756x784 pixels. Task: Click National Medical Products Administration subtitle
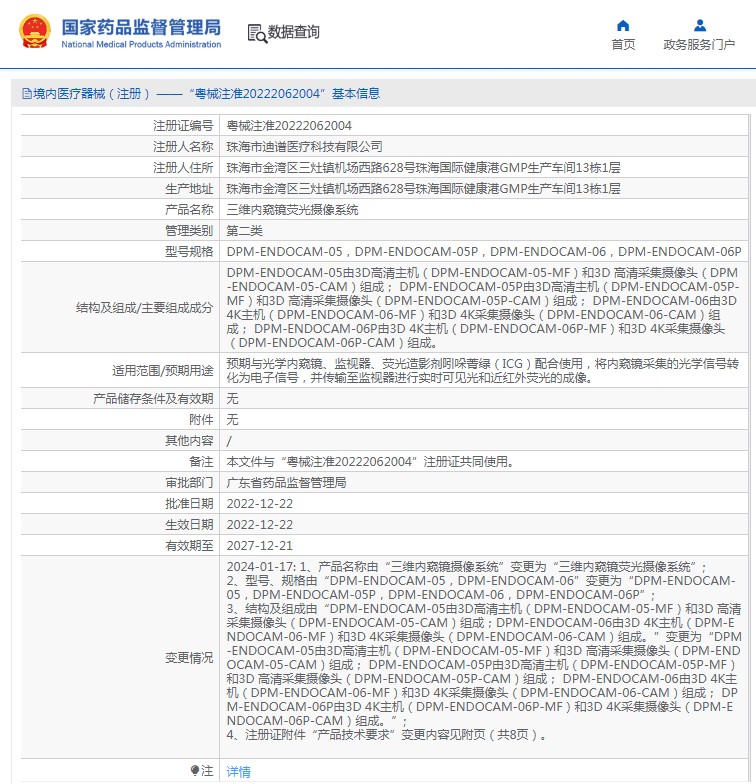tap(141, 44)
